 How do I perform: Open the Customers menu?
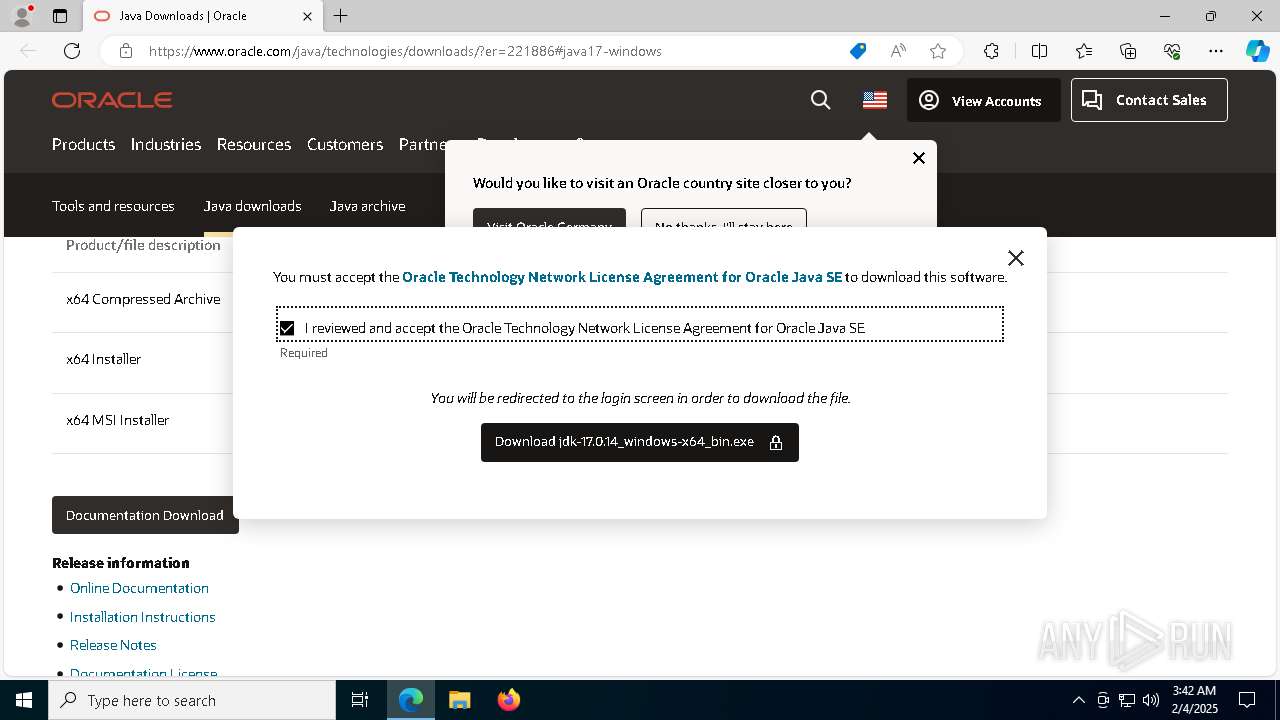[x=345, y=144]
